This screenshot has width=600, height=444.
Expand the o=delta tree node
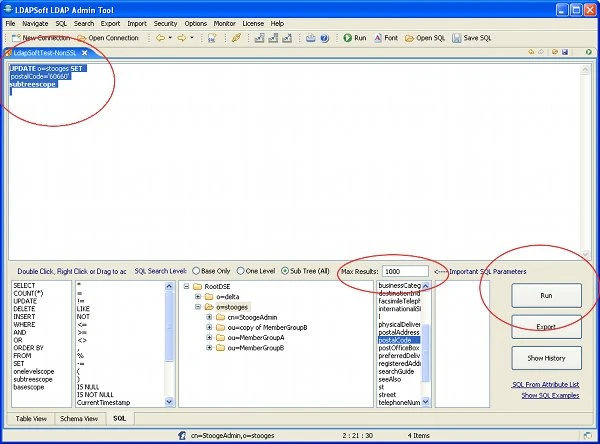(x=198, y=297)
